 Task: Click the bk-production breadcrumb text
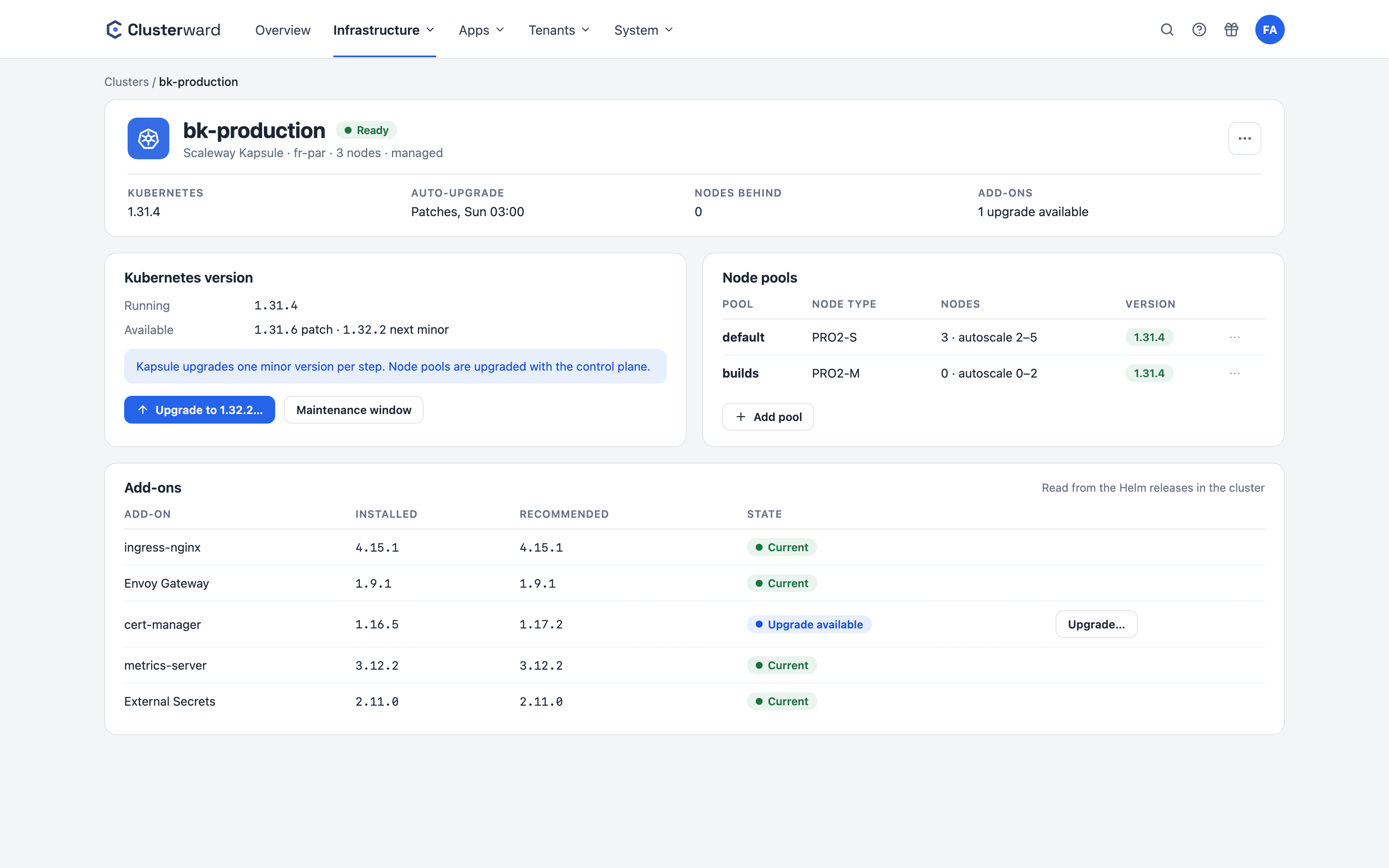[x=198, y=82]
